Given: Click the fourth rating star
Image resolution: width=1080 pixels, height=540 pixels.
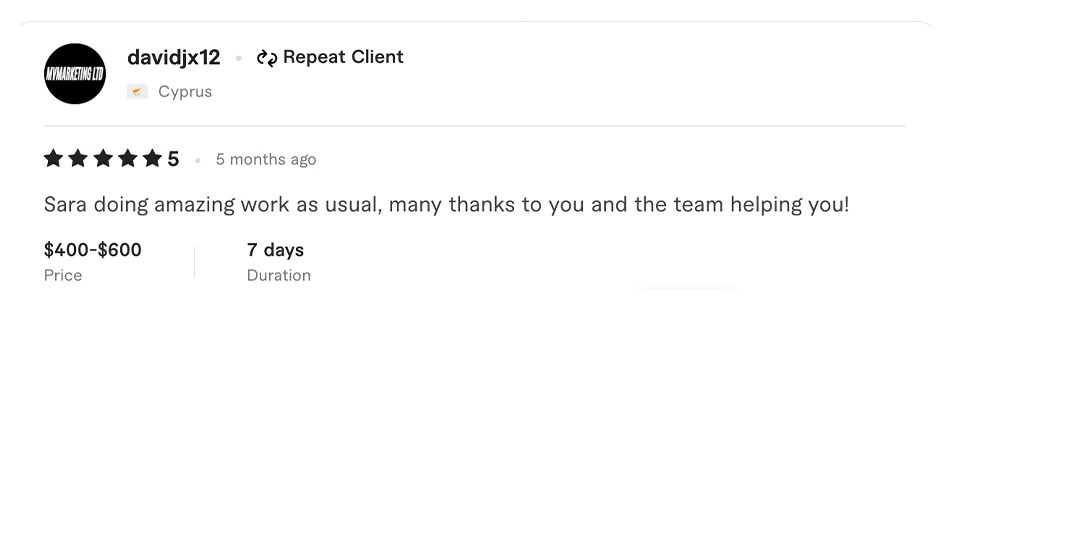Looking at the screenshot, I should click(127, 158).
